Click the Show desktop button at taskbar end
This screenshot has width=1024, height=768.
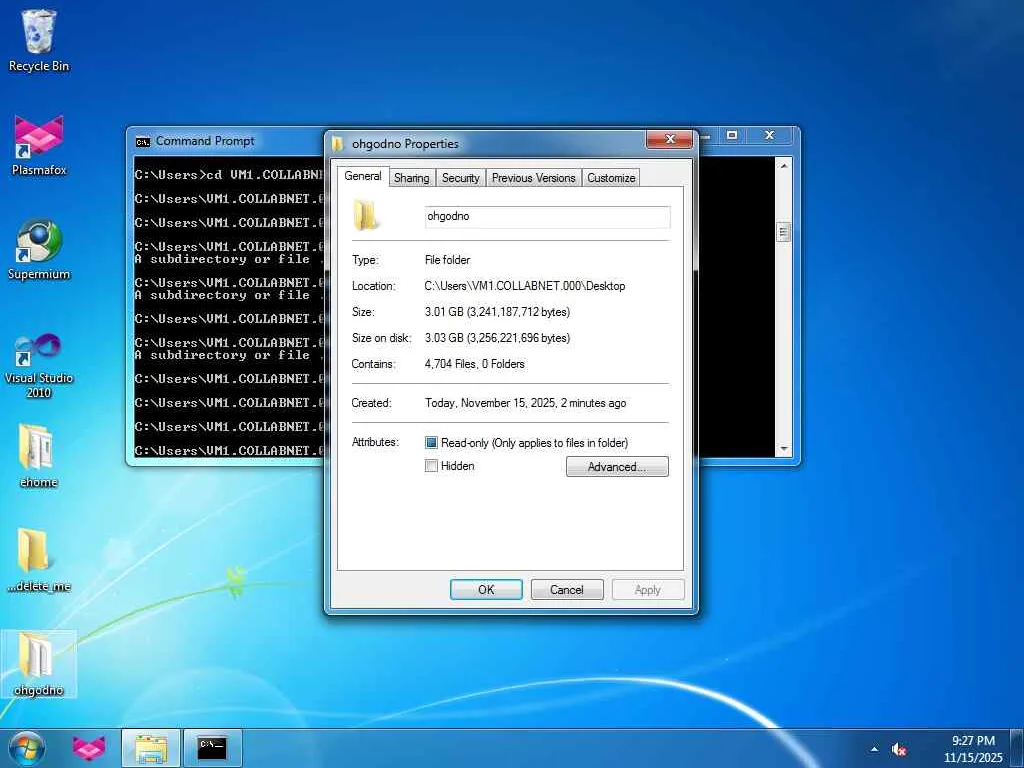click(1017, 748)
